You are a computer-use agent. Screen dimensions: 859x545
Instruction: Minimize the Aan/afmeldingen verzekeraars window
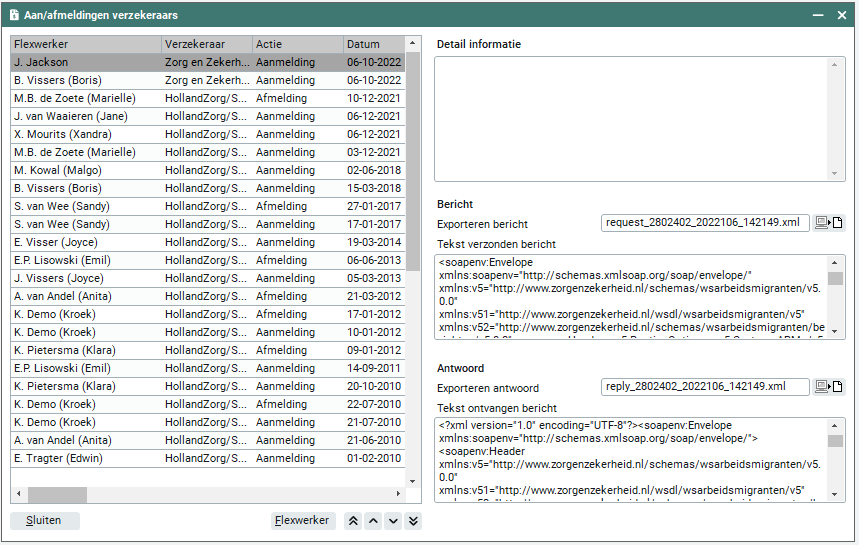(x=816, y=15)
